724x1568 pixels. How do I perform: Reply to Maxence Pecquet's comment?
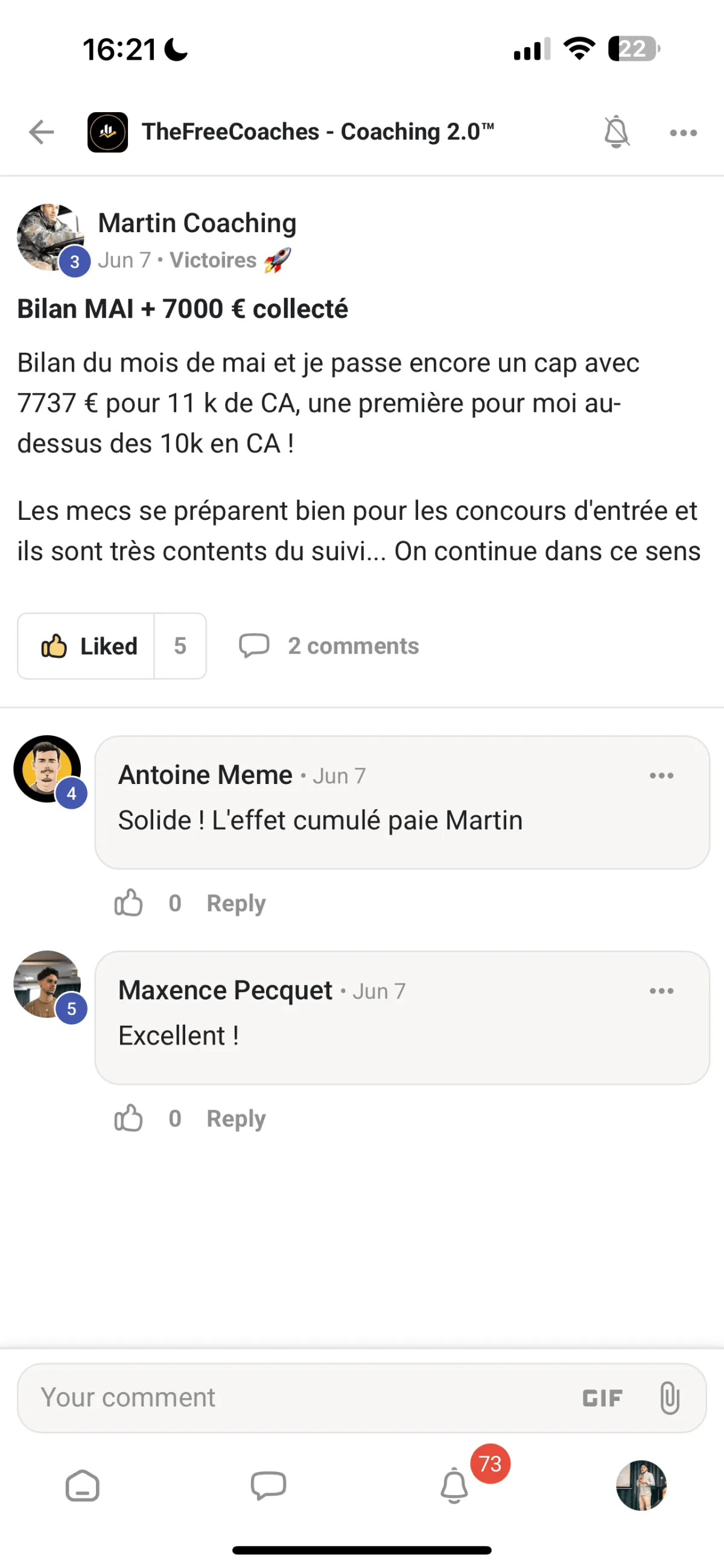click(x=237, y=1118)
